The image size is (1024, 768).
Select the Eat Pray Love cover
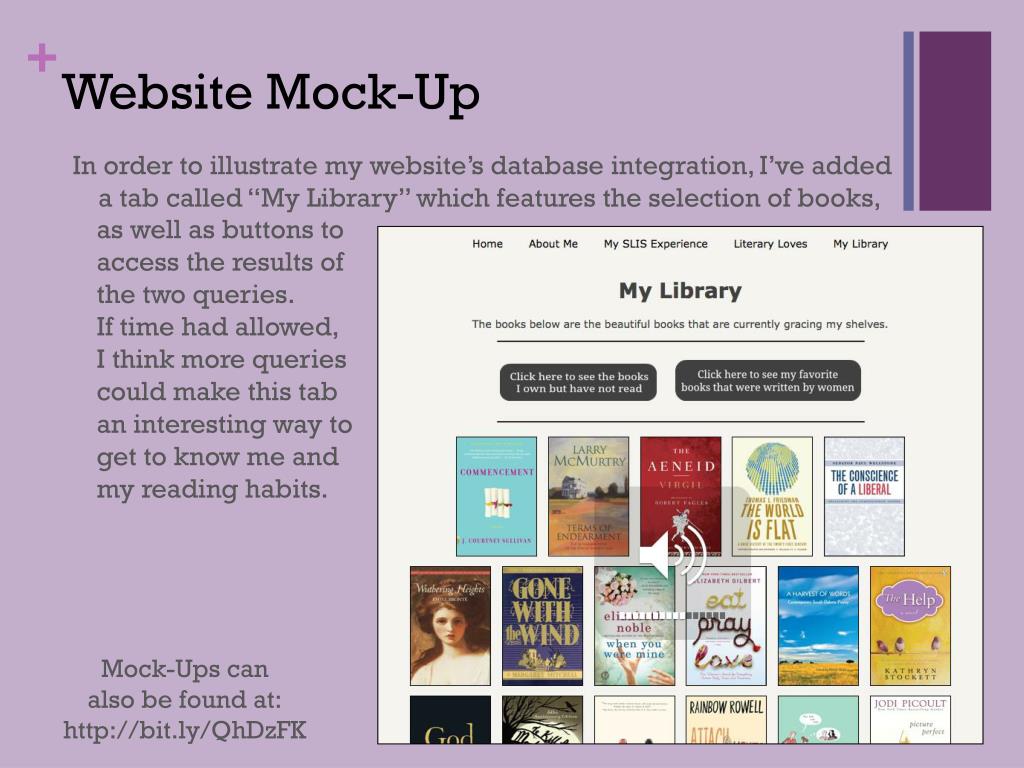726,626
